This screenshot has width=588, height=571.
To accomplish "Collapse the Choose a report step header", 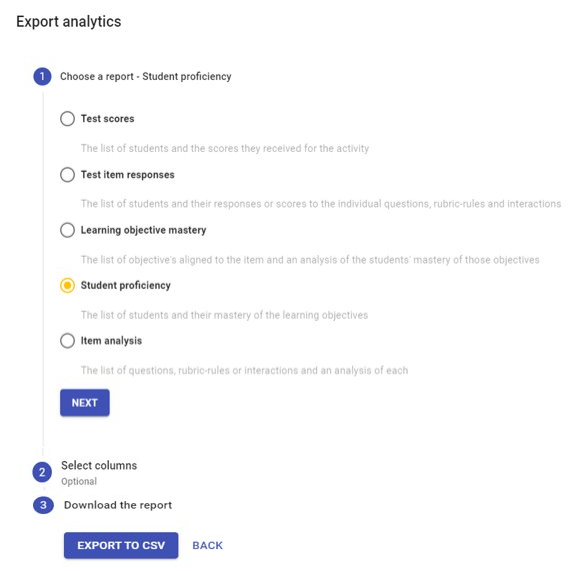I will (x=146, y=76).
